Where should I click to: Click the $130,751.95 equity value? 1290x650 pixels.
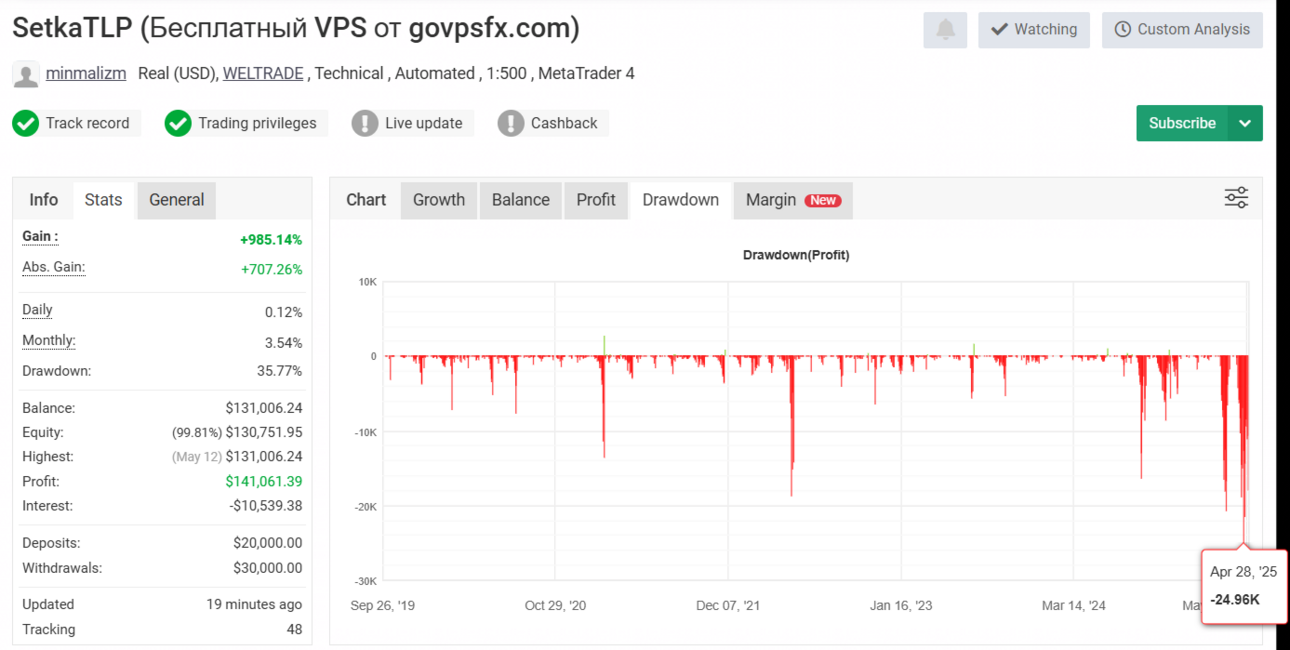point(264,433)
